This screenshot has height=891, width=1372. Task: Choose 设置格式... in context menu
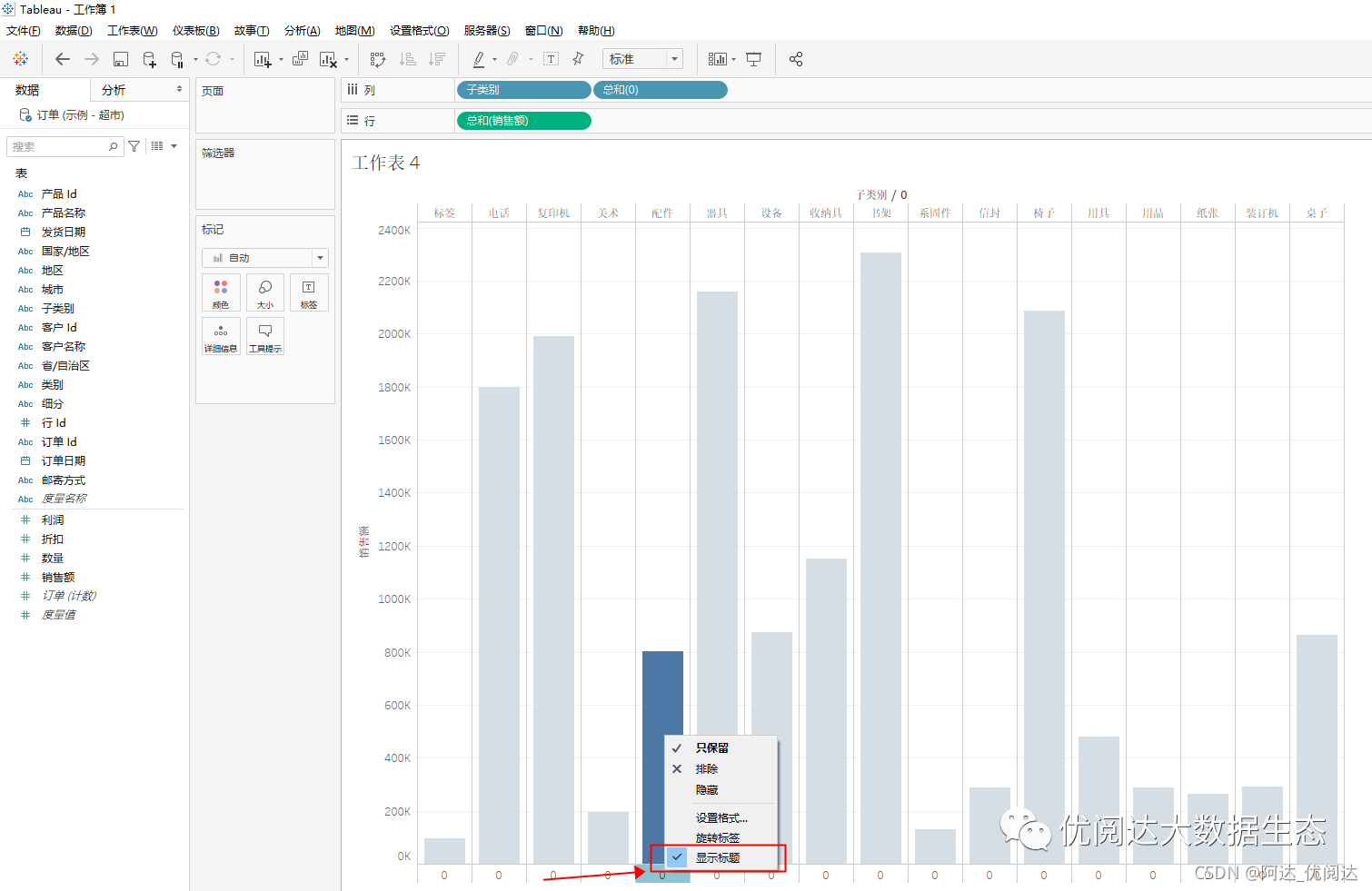(x=721, y=817)
